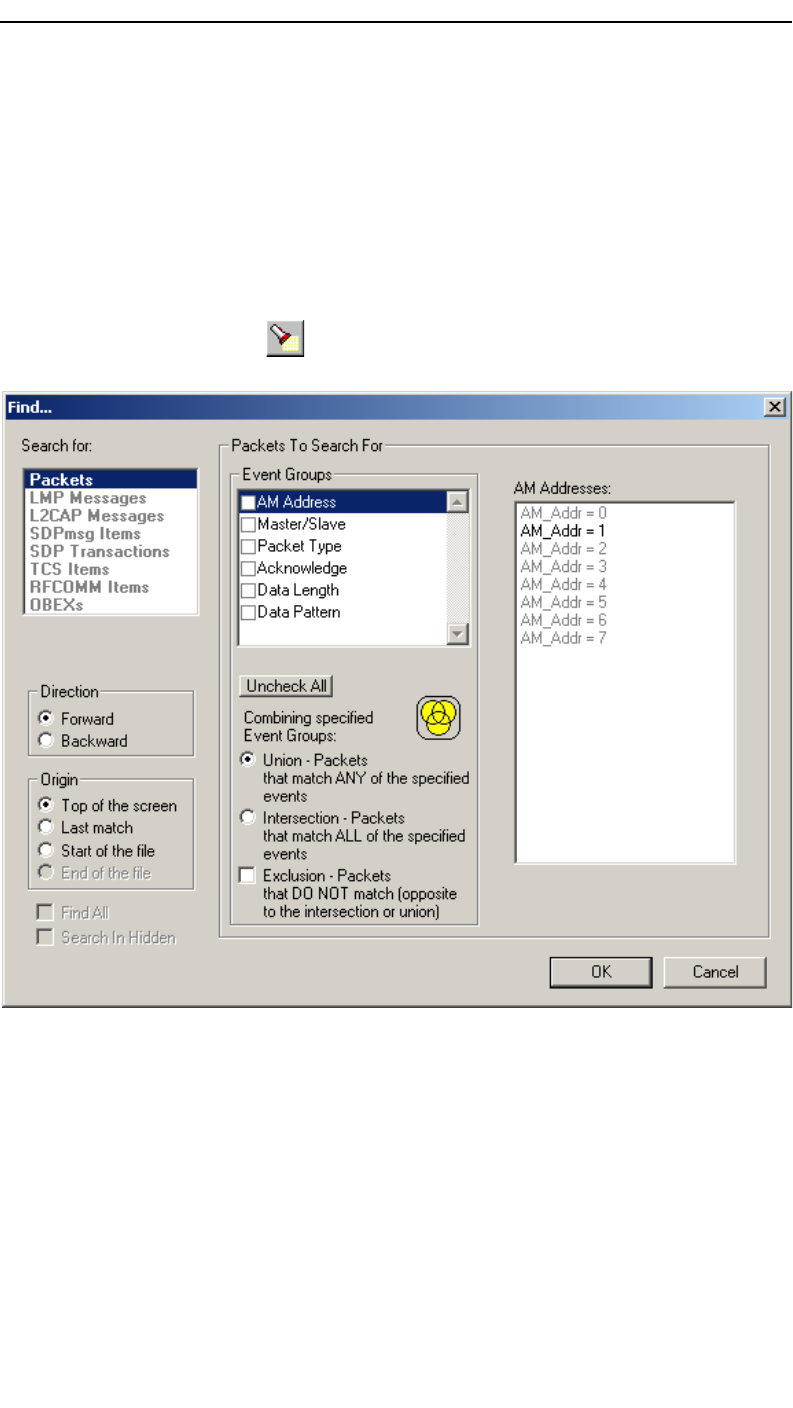
Task: Check the Packet Type event group
Action: pos(248,546)
